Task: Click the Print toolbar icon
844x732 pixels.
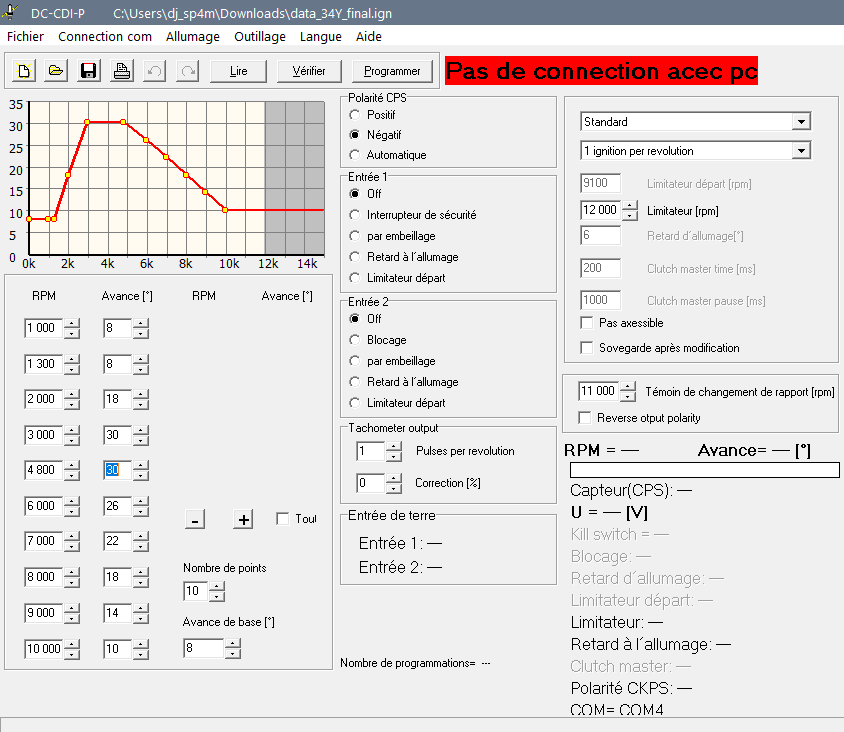Action: click(122, 71)
